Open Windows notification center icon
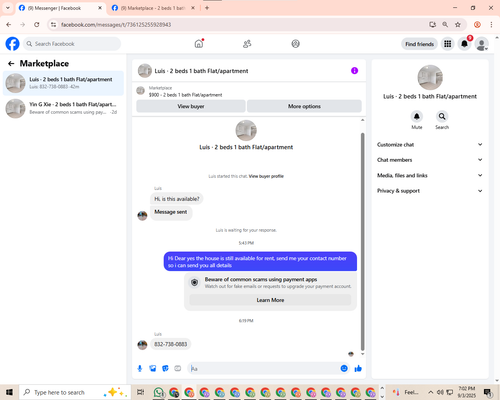 [x=488, y=392]
